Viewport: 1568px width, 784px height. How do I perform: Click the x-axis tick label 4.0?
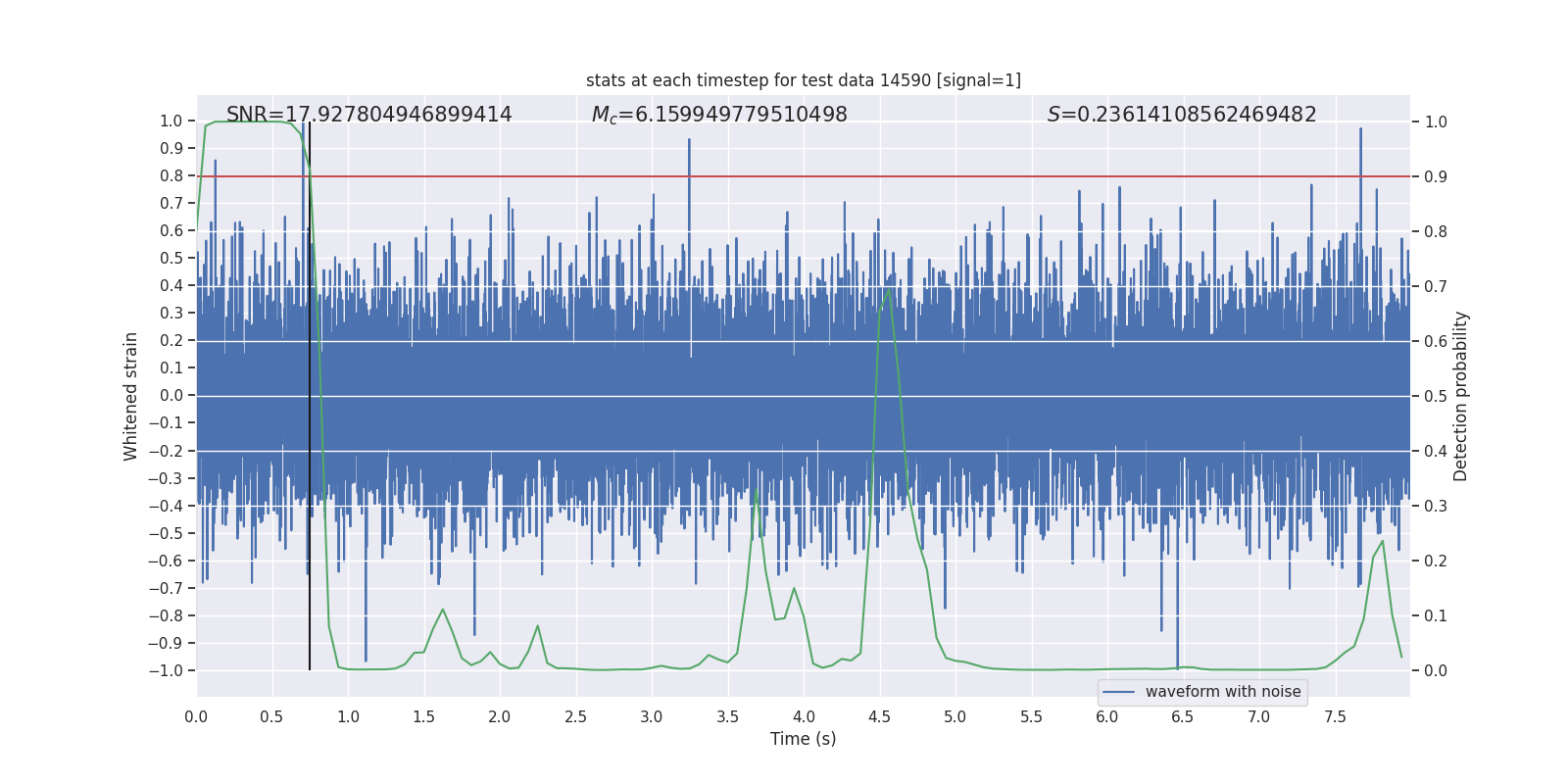[804, 716]
